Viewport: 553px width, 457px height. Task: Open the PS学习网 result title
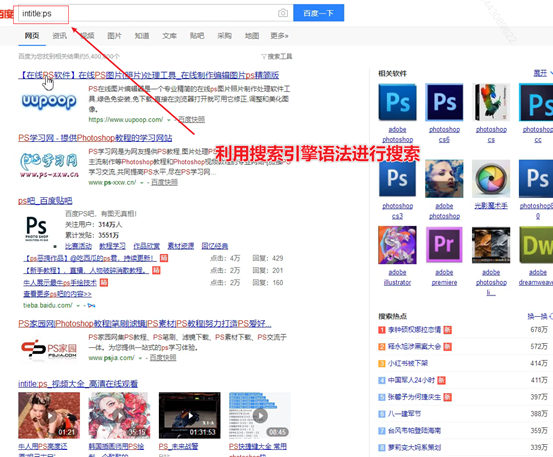(95, 138)
